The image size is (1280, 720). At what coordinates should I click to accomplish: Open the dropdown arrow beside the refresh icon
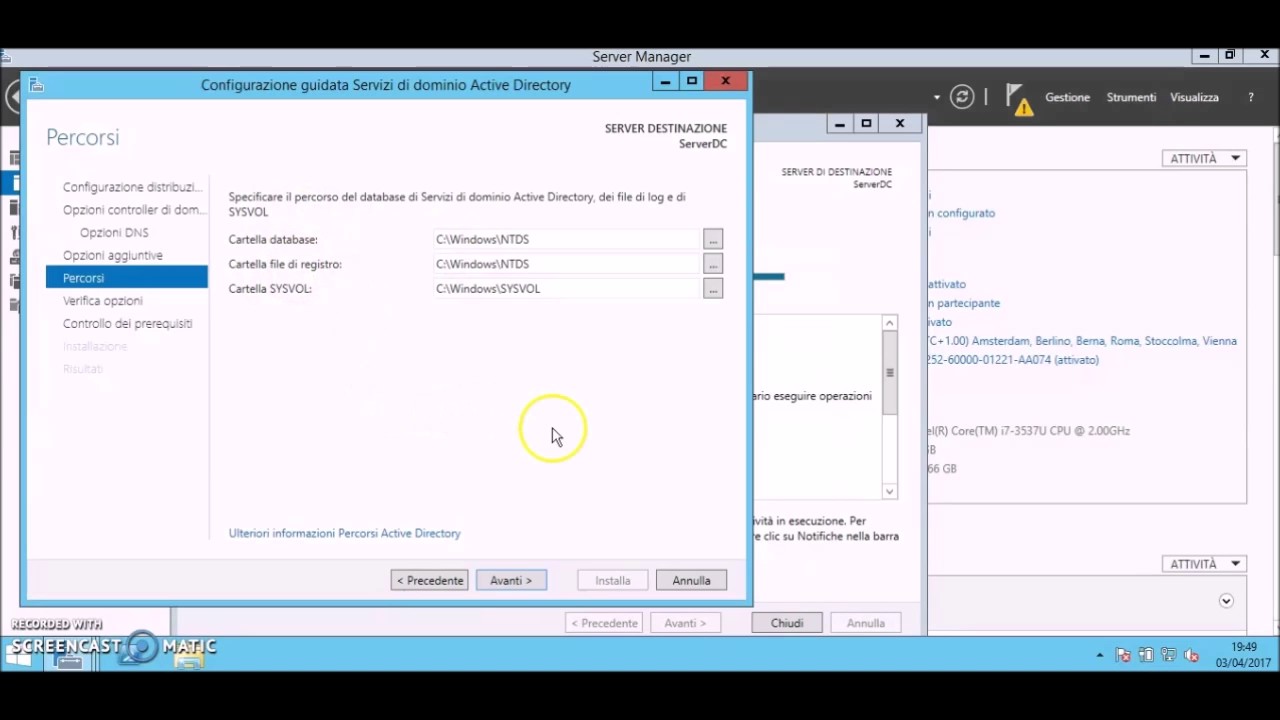[x=937, y=98]
